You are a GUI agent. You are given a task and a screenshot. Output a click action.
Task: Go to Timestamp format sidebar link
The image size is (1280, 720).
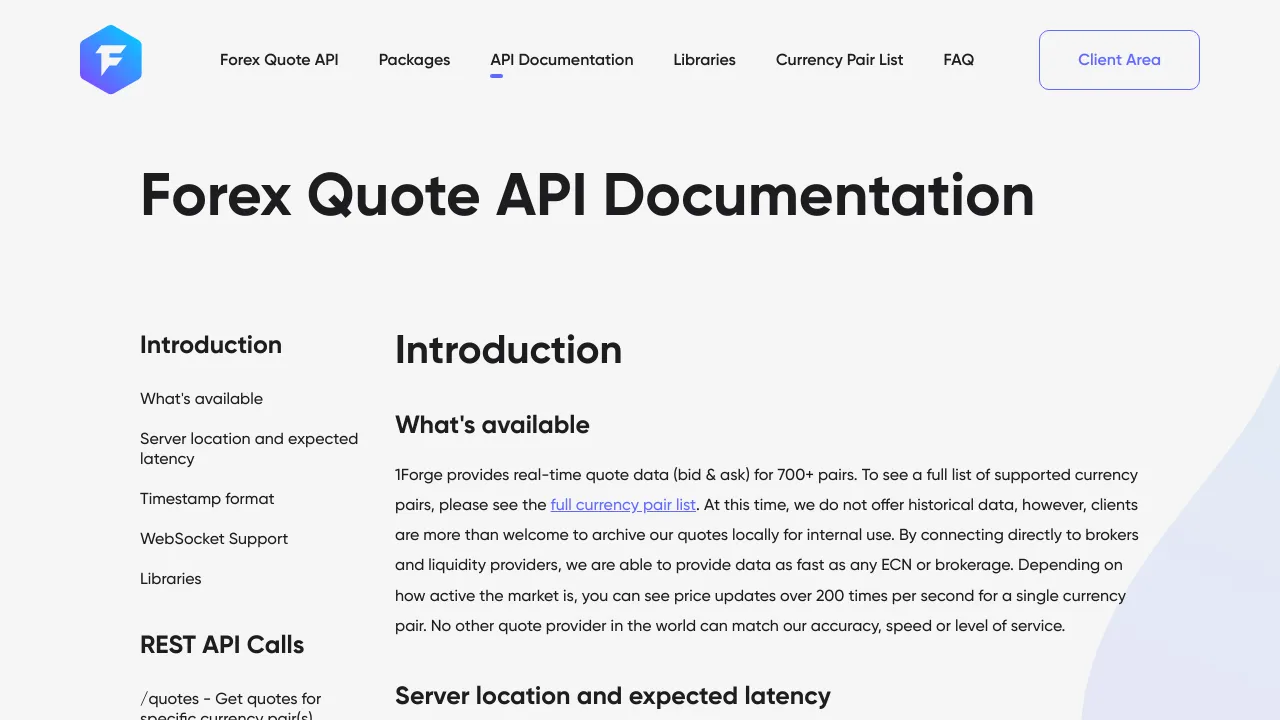click(207, 499)
